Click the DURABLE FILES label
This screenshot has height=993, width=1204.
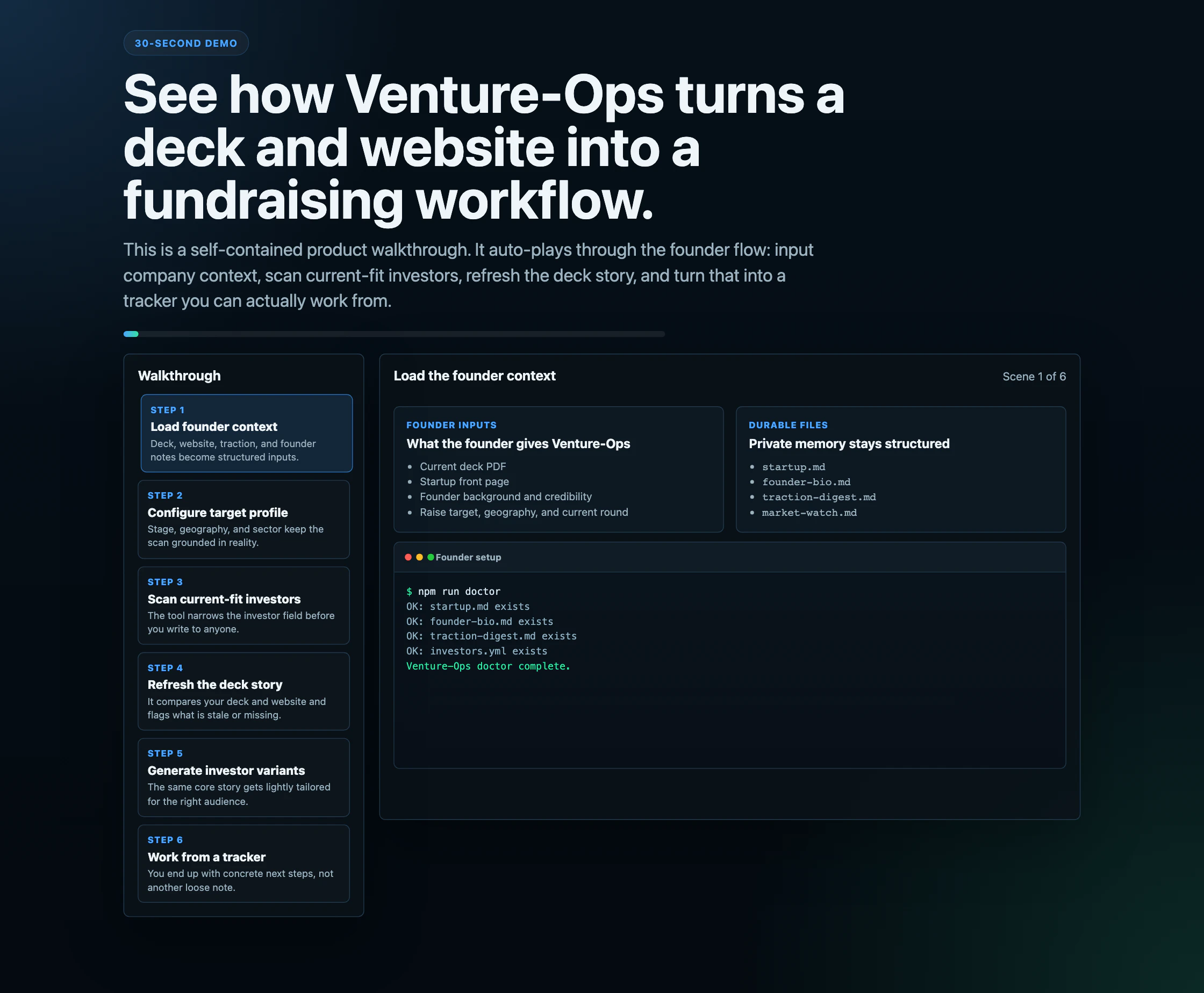coord(788,425)
